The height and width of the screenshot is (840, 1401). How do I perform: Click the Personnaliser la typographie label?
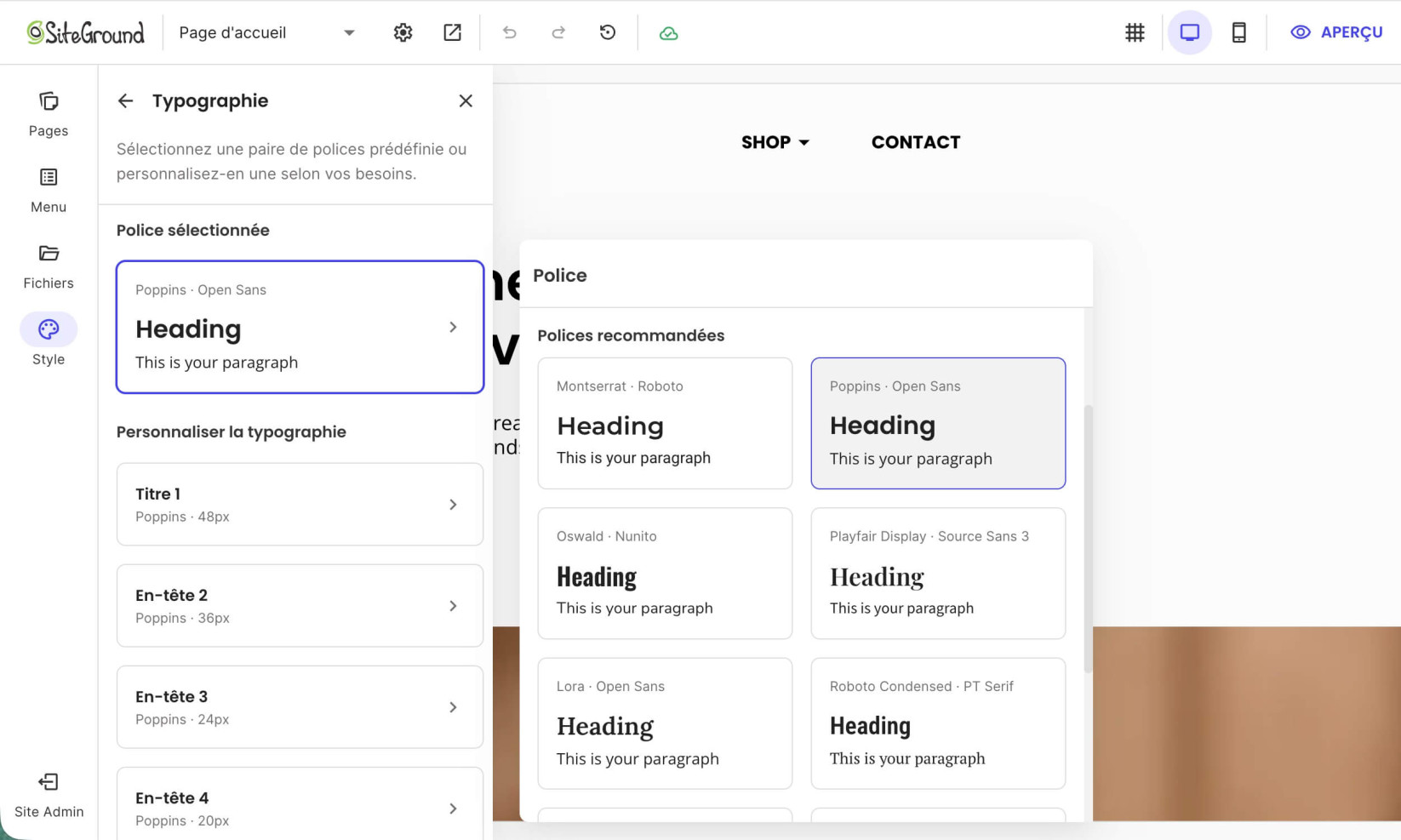(232, 431)
